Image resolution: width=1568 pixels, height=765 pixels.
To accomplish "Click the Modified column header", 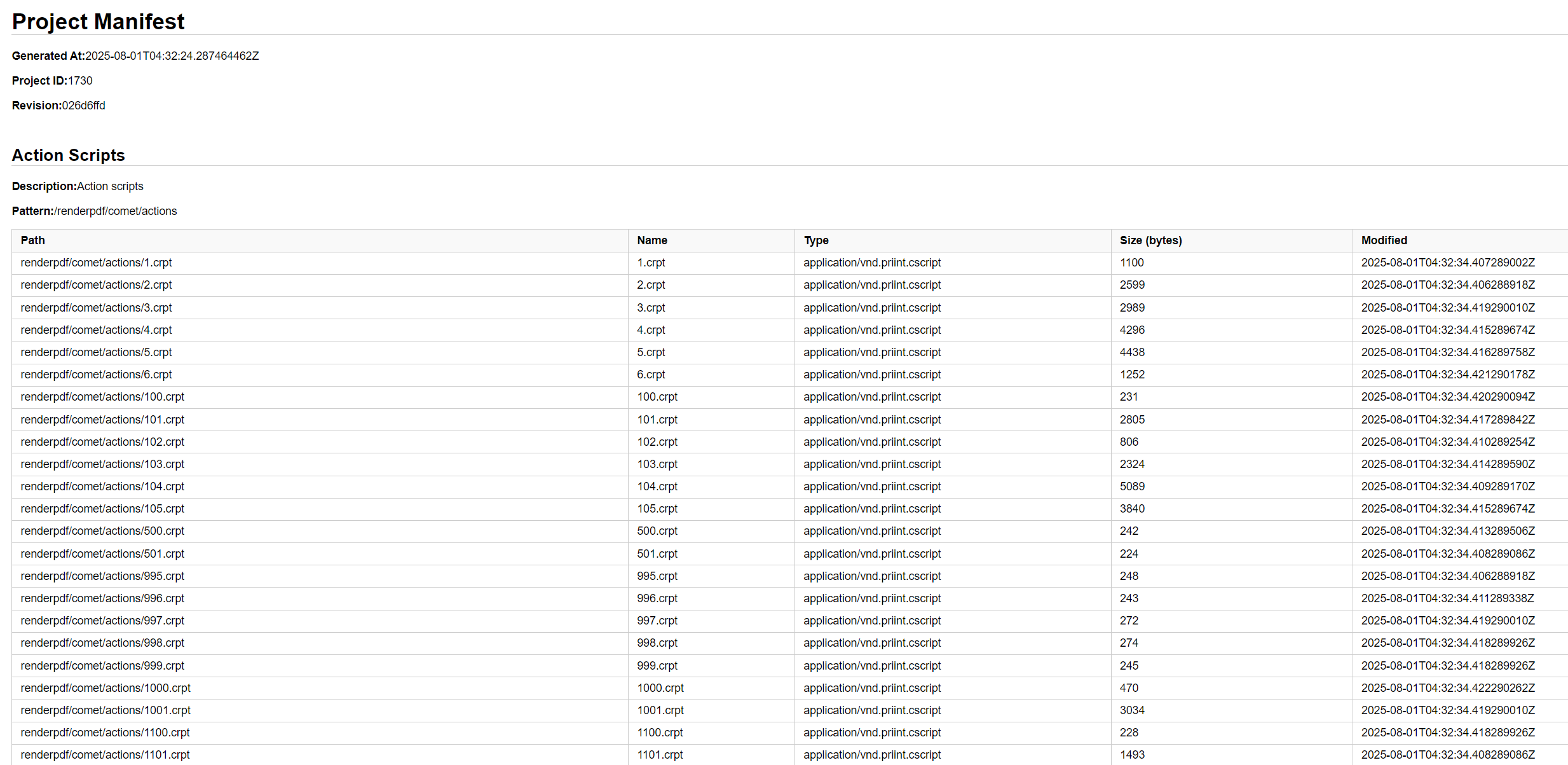I will click(1384, 240).
